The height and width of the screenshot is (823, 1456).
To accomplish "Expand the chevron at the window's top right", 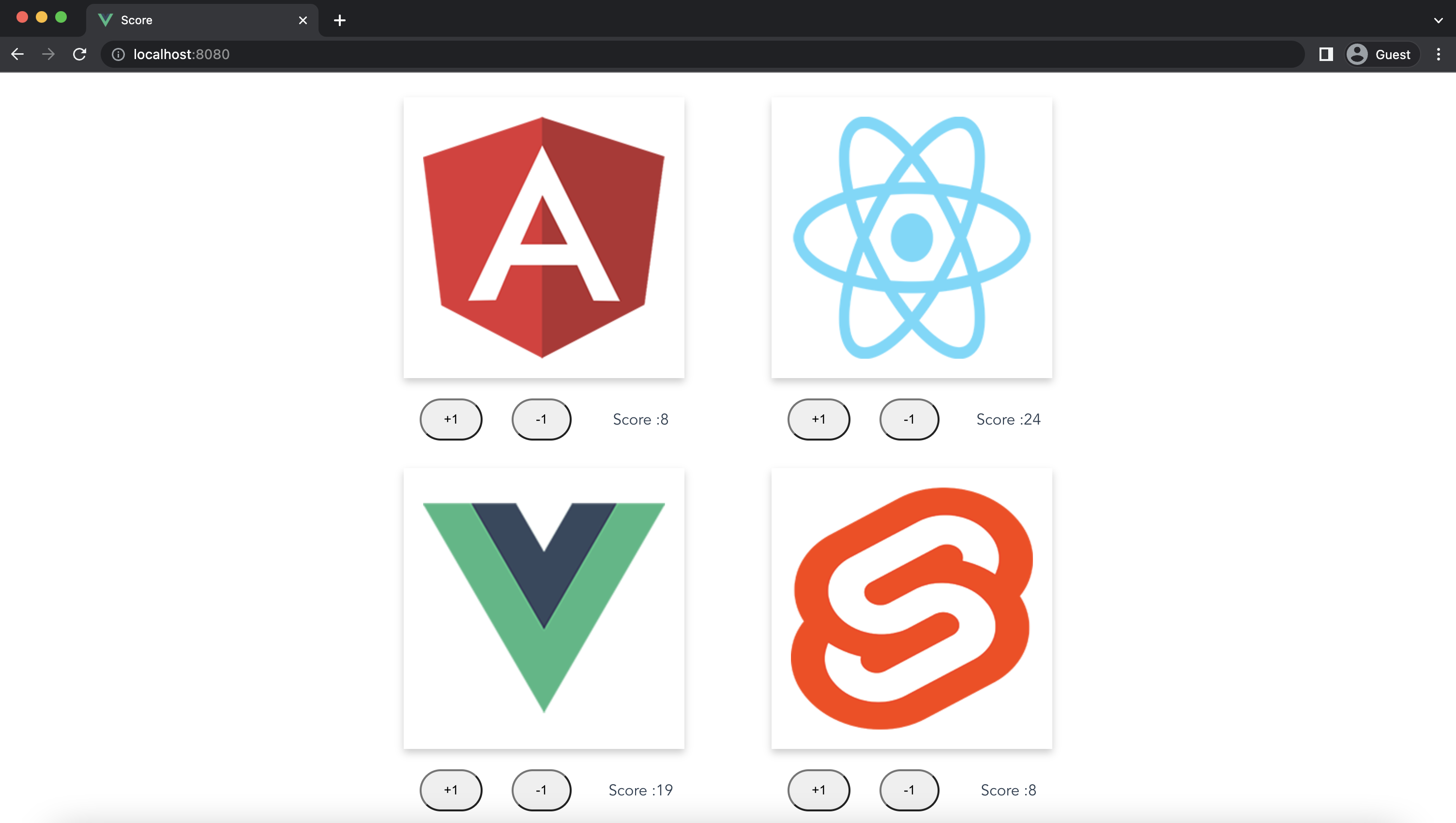I will pos(1437,20).
